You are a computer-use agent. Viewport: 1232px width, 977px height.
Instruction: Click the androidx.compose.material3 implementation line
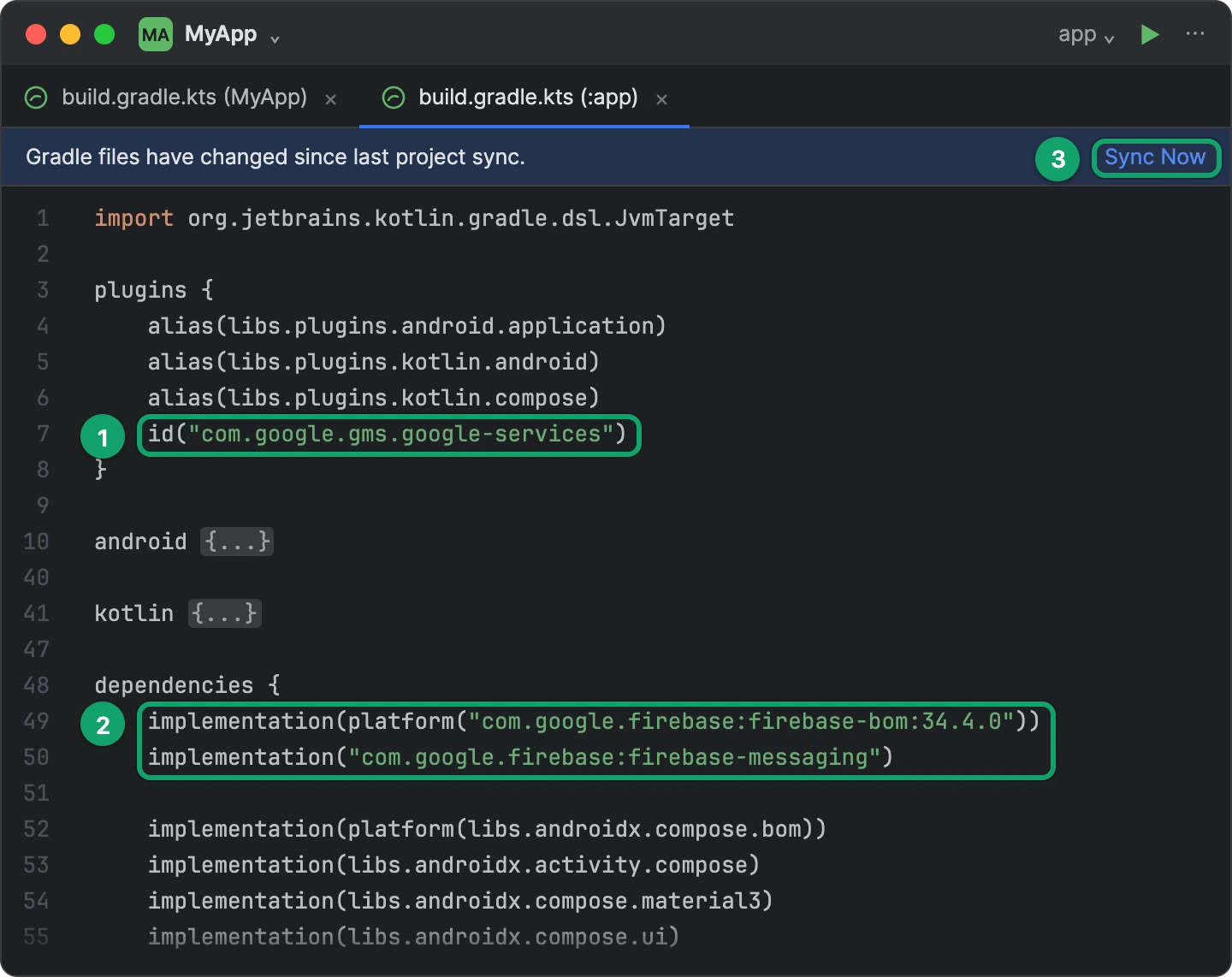(460, 901)
